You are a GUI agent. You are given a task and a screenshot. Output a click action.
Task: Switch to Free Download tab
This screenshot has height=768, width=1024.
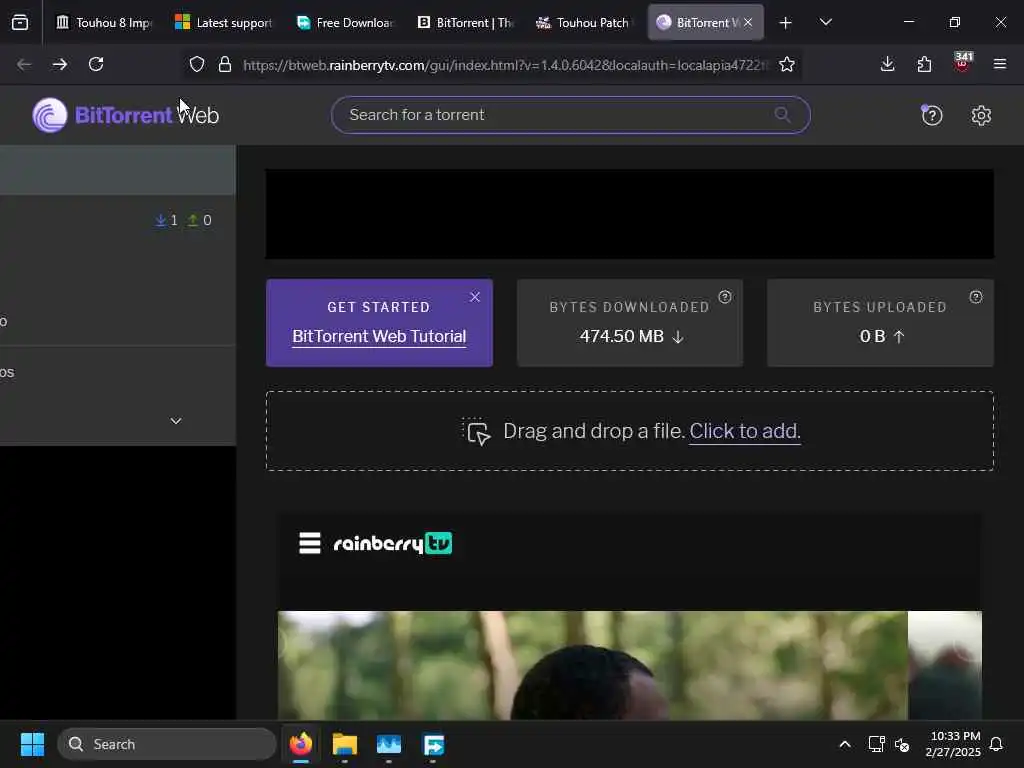(x=345, y=23)
